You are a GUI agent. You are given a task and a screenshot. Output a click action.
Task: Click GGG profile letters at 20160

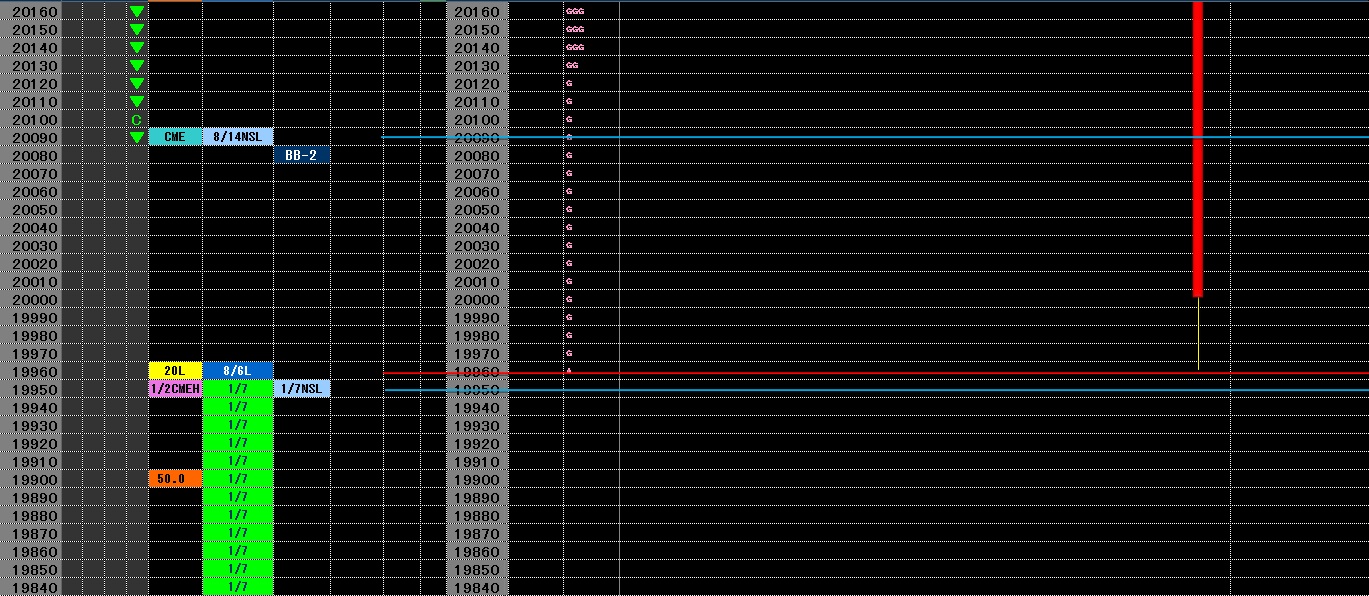(575, 12)
